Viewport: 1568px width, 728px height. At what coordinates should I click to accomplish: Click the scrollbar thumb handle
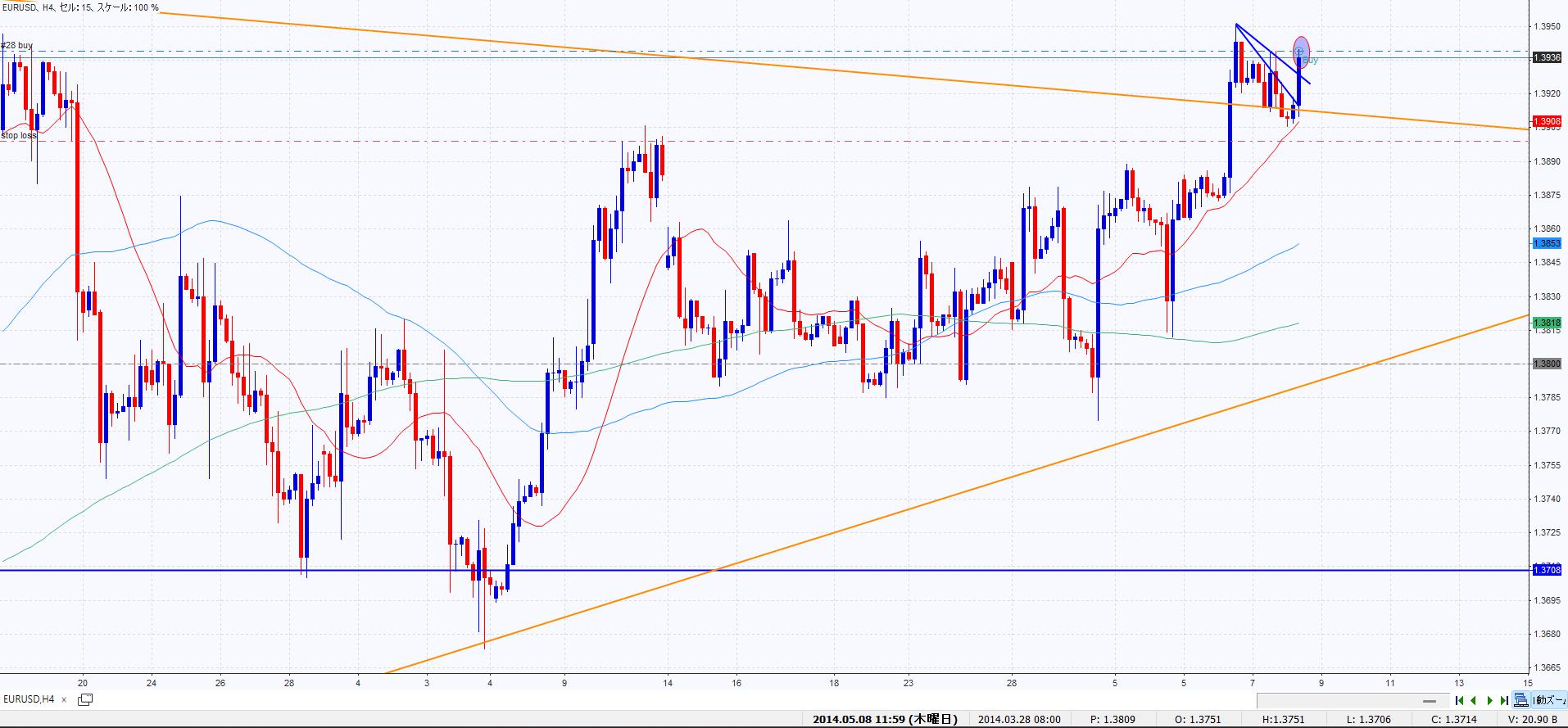1430,701
